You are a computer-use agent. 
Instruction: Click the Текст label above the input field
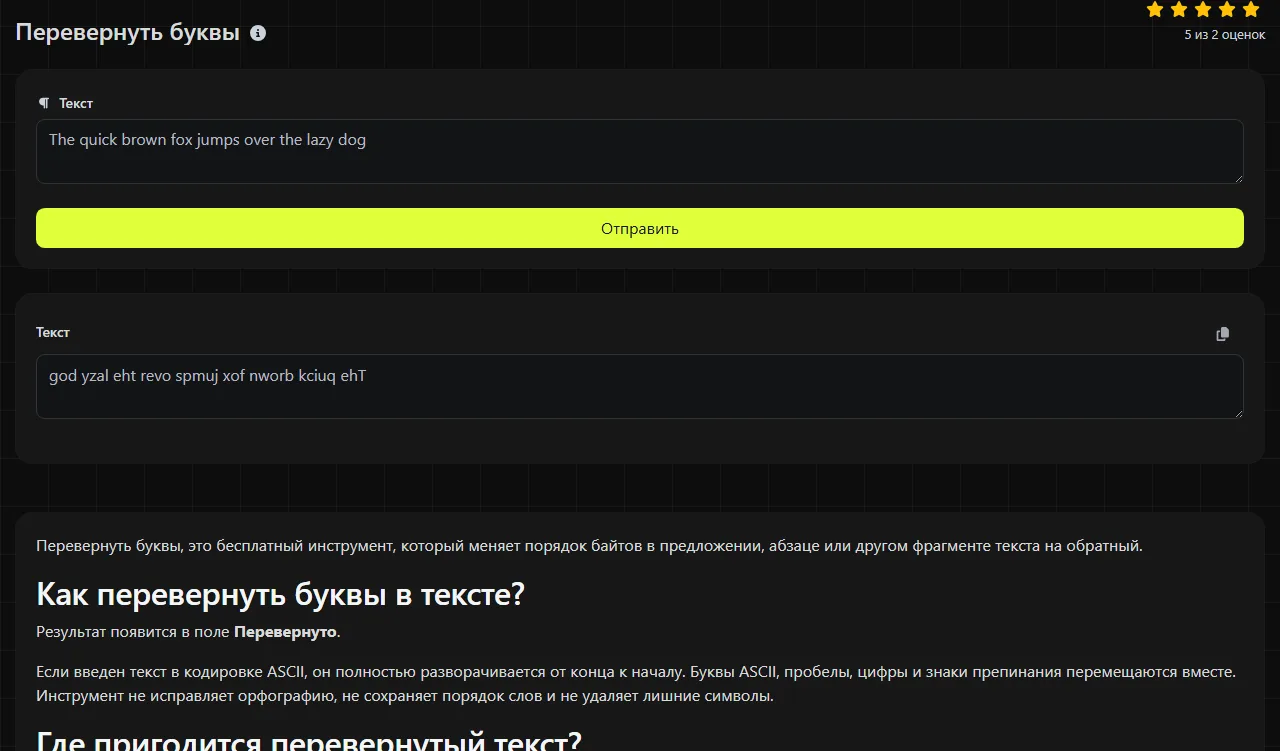coord(76,103)
